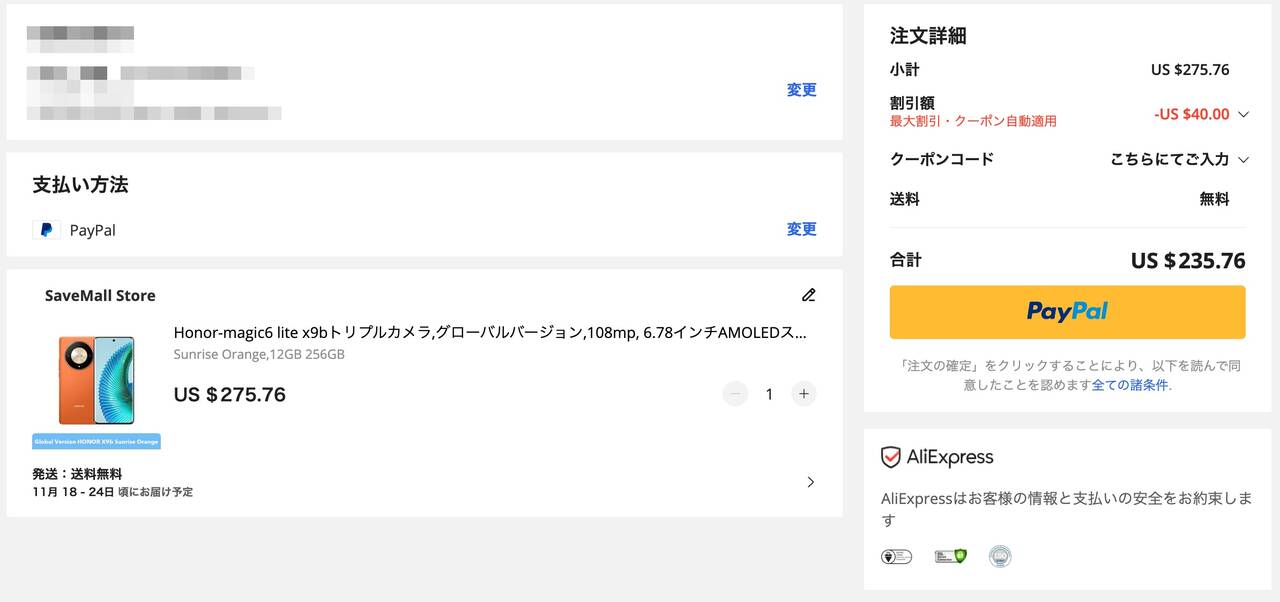Click 変更 next to PayPal payment method

coord(801,229)
